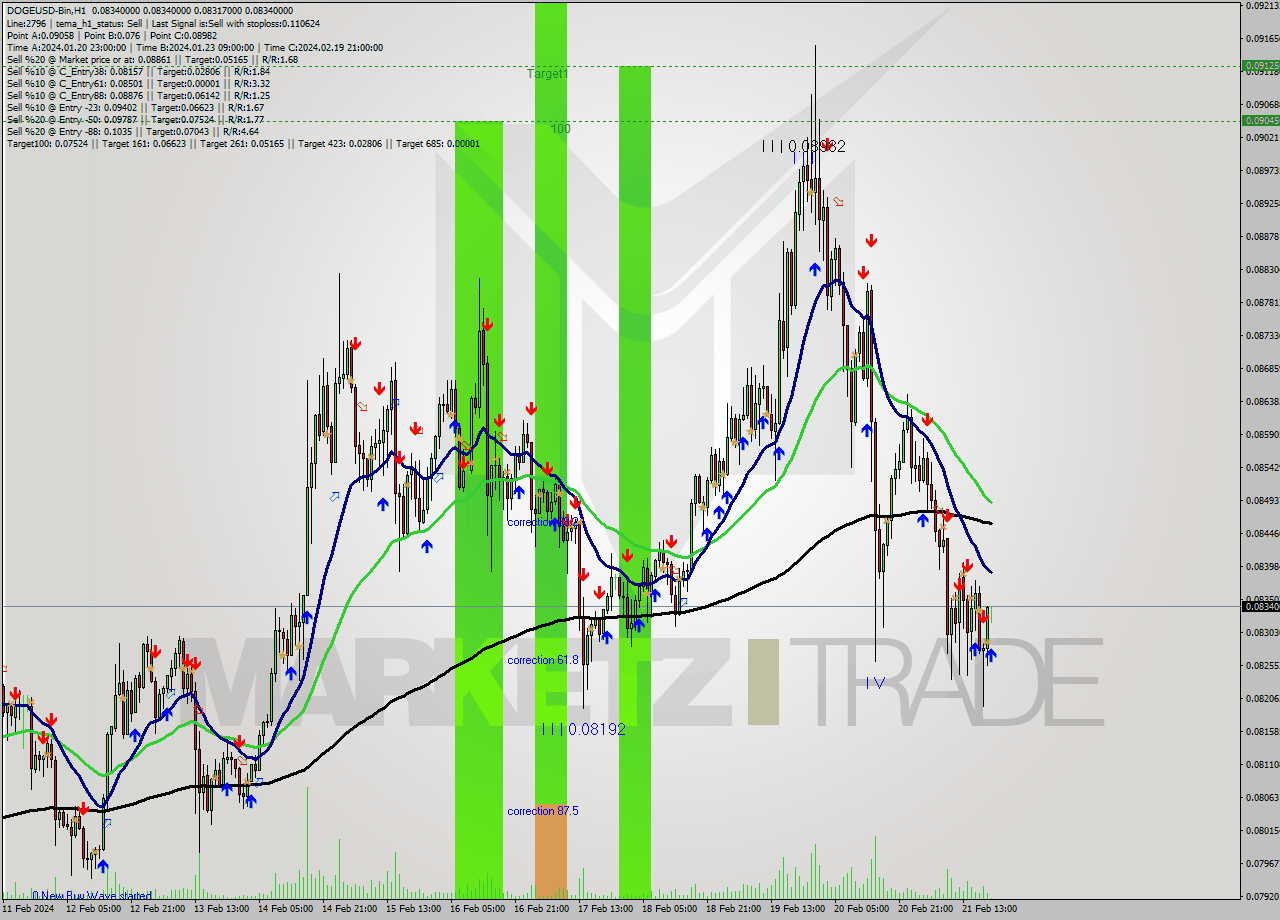Click price axis value 0.08733
The image size is (1280, 920).
coord(1263,335)
